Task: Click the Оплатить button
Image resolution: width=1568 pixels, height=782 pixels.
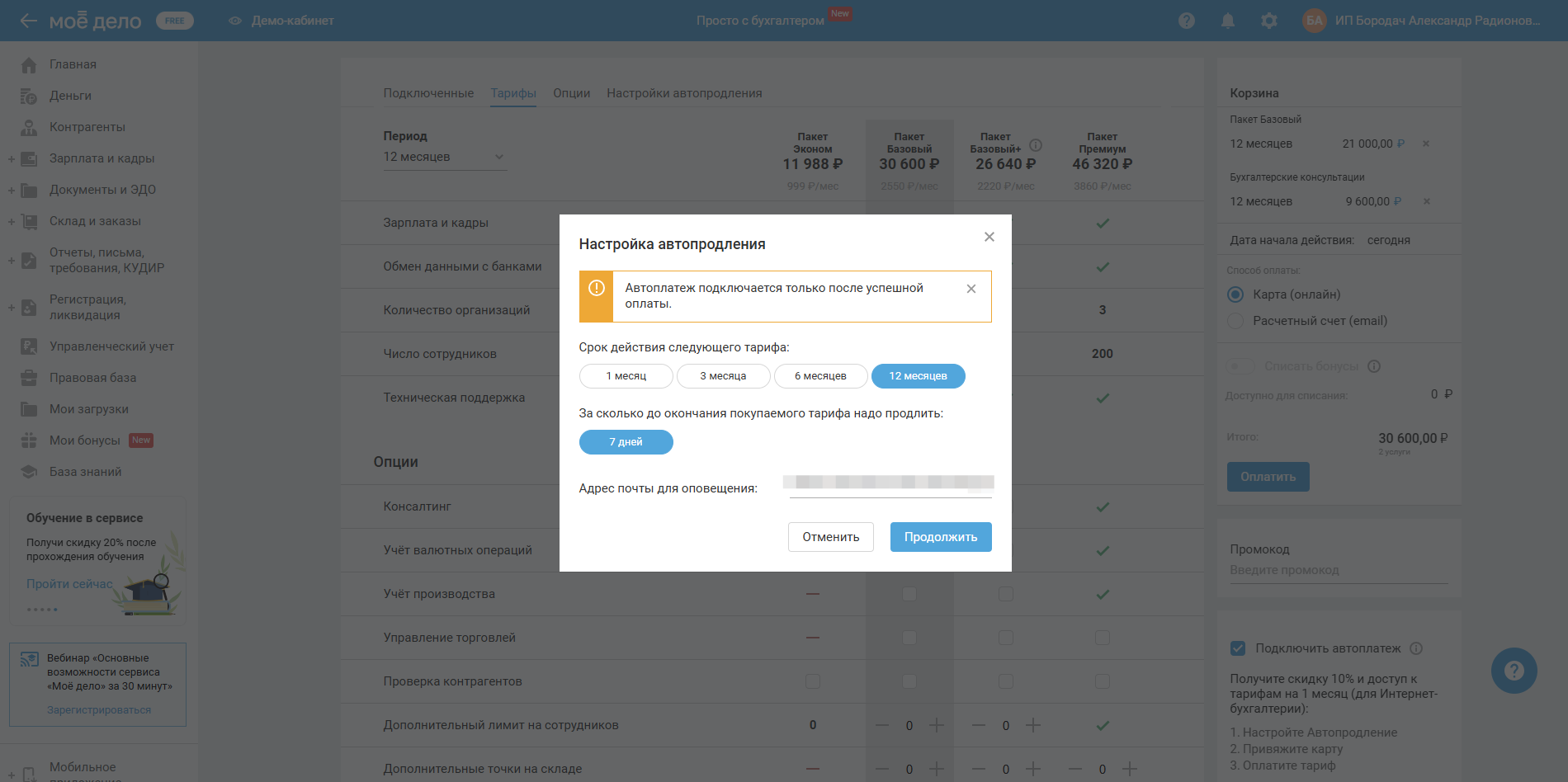Action: coord(1268,477)
